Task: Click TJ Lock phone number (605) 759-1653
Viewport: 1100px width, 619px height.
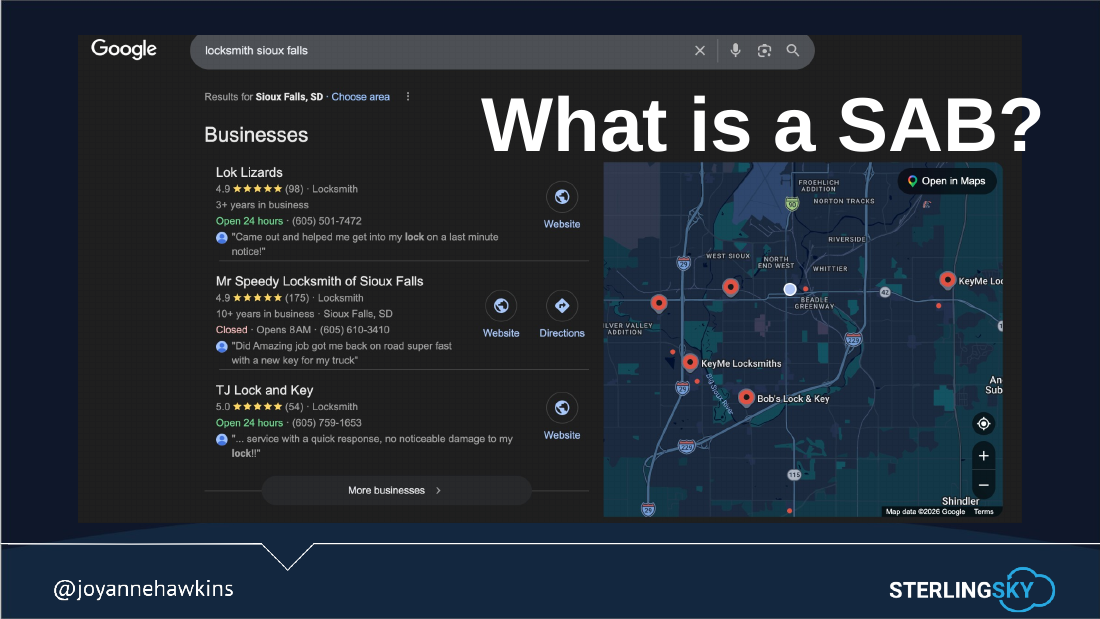Action: [327, 423]
